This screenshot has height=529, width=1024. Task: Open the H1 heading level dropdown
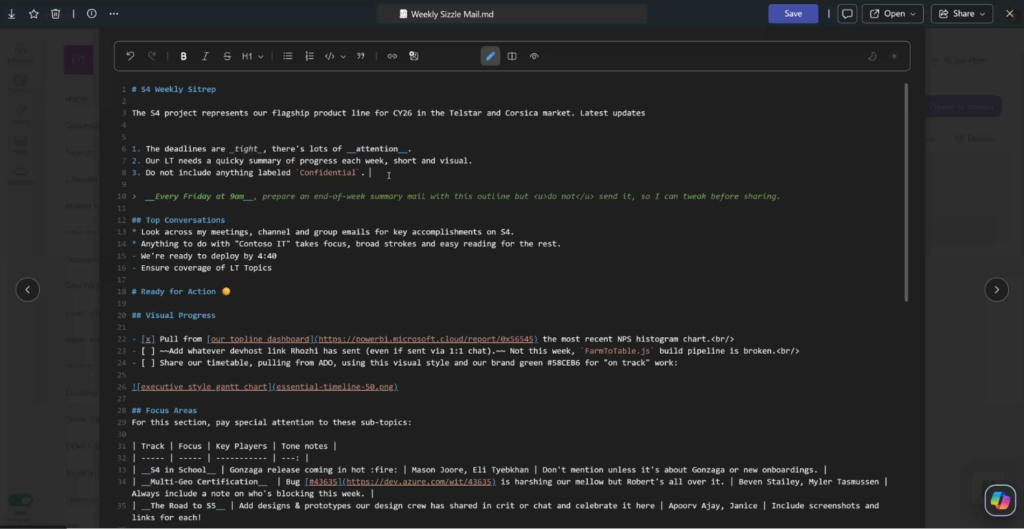(x=253, y=56)
